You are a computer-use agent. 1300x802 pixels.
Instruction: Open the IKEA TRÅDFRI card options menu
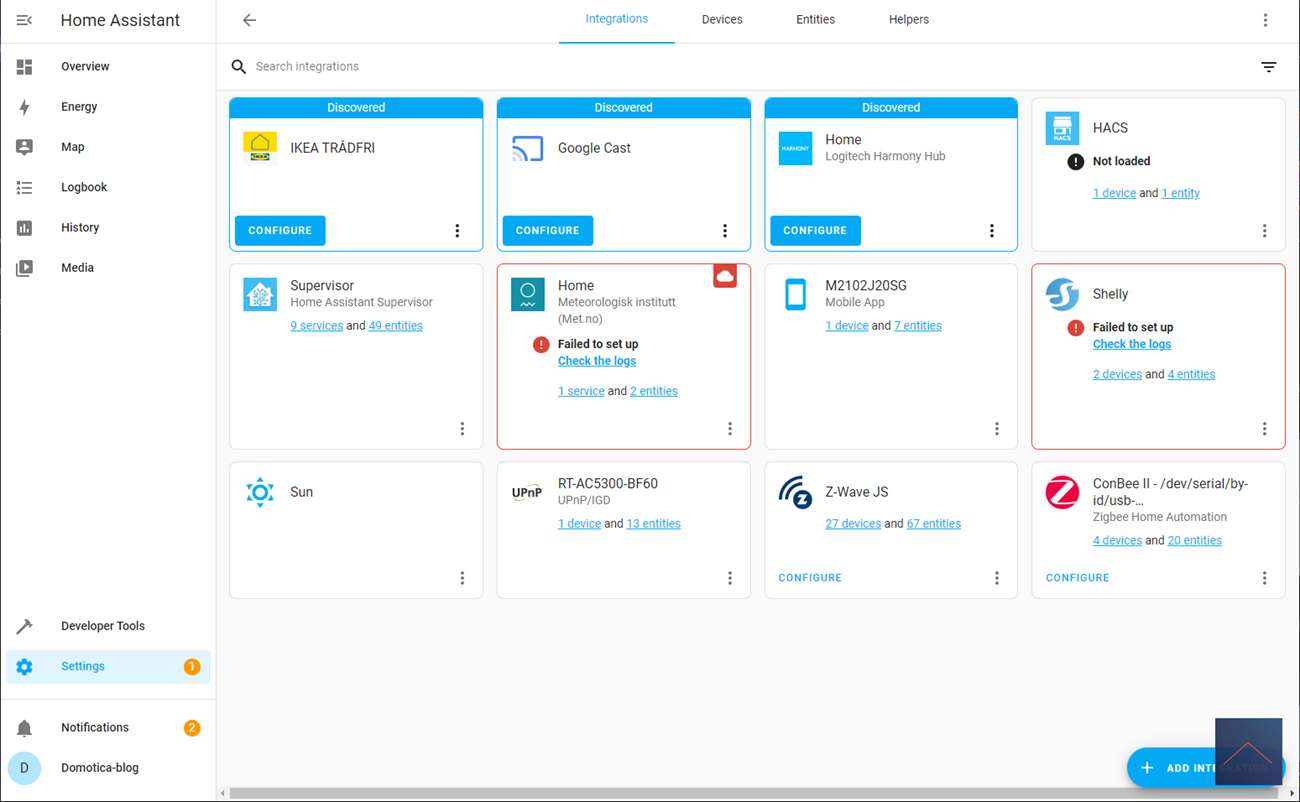[457, 231]
